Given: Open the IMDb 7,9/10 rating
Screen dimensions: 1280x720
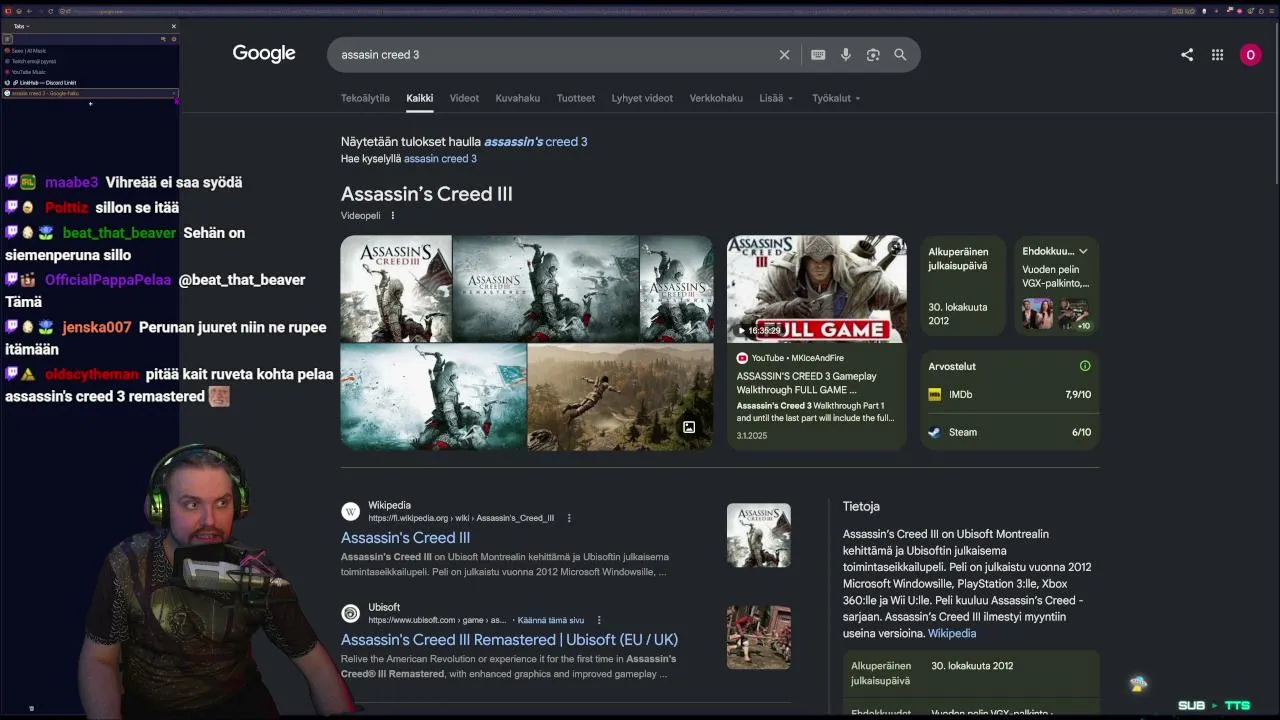Looking at the screenshot, I should 1010,395.
